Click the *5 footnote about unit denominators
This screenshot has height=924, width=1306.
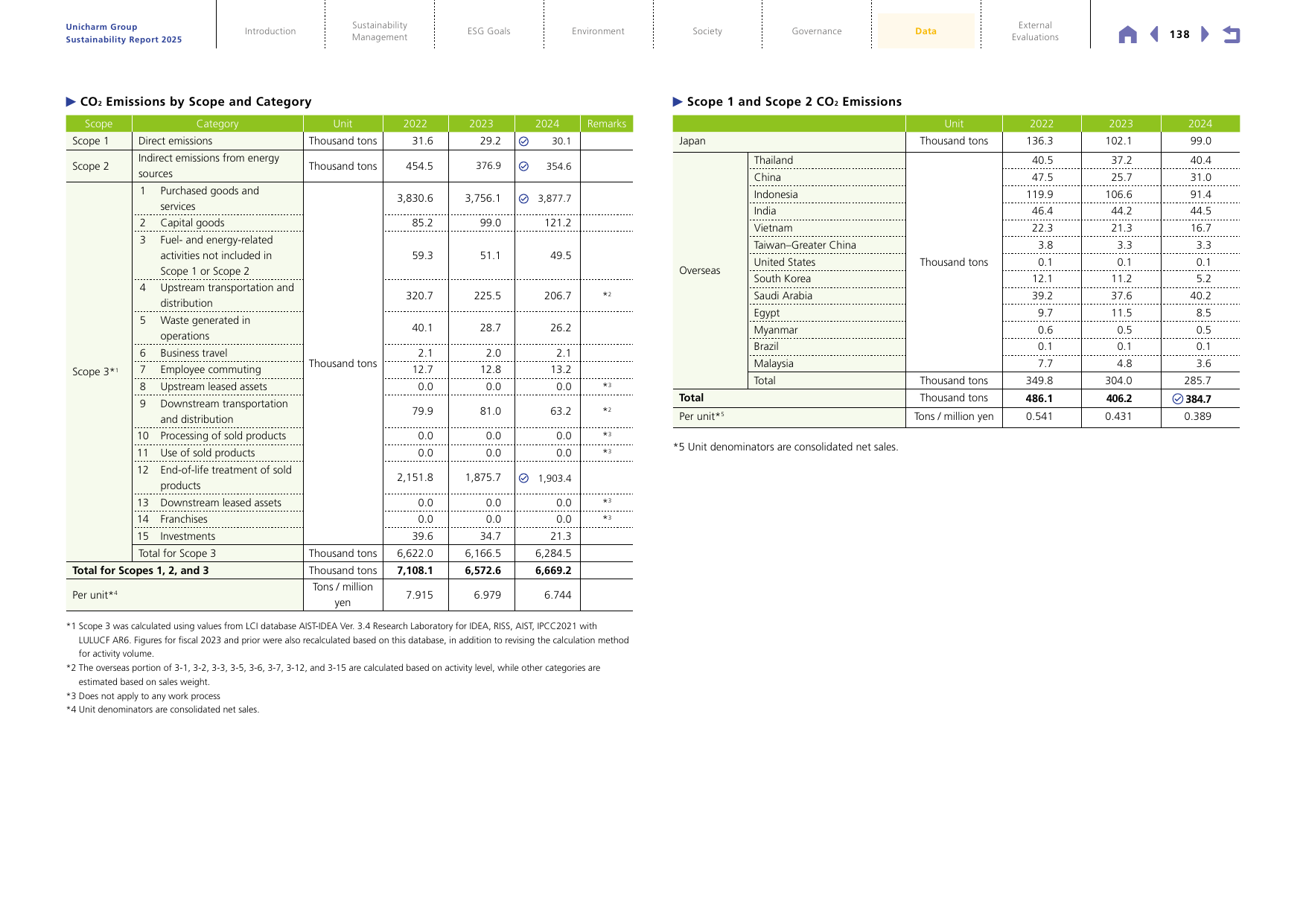pos(786,447)
